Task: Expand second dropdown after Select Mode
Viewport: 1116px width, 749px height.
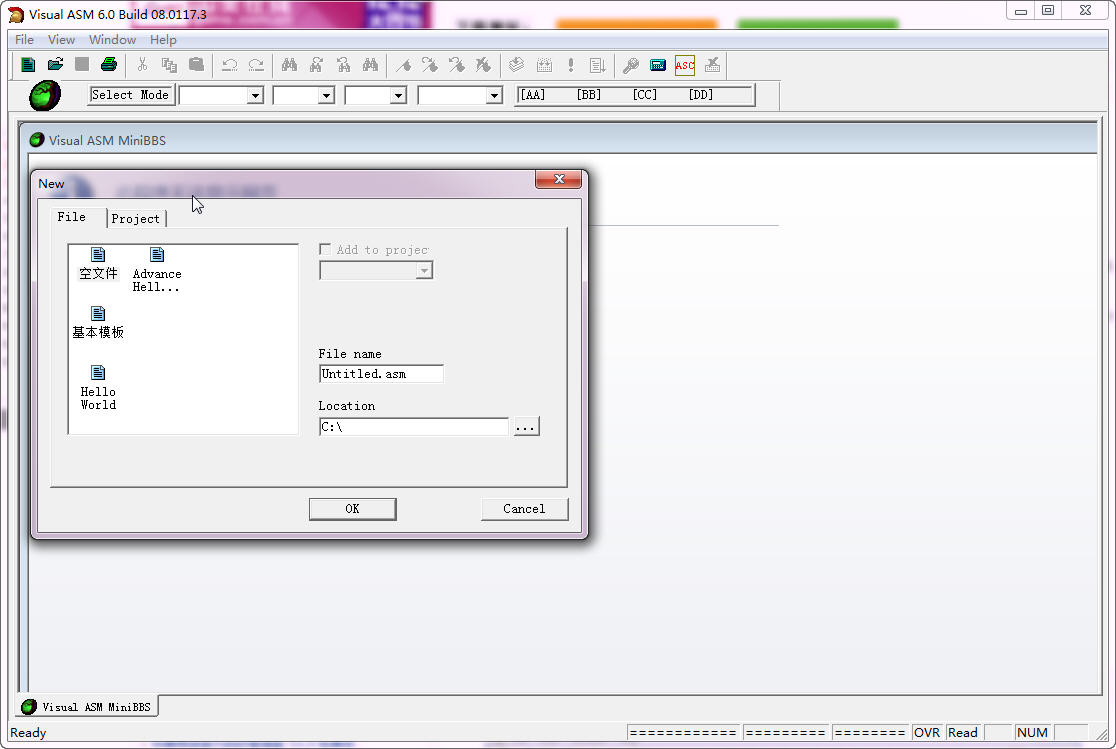Action: tap(326, 95)
